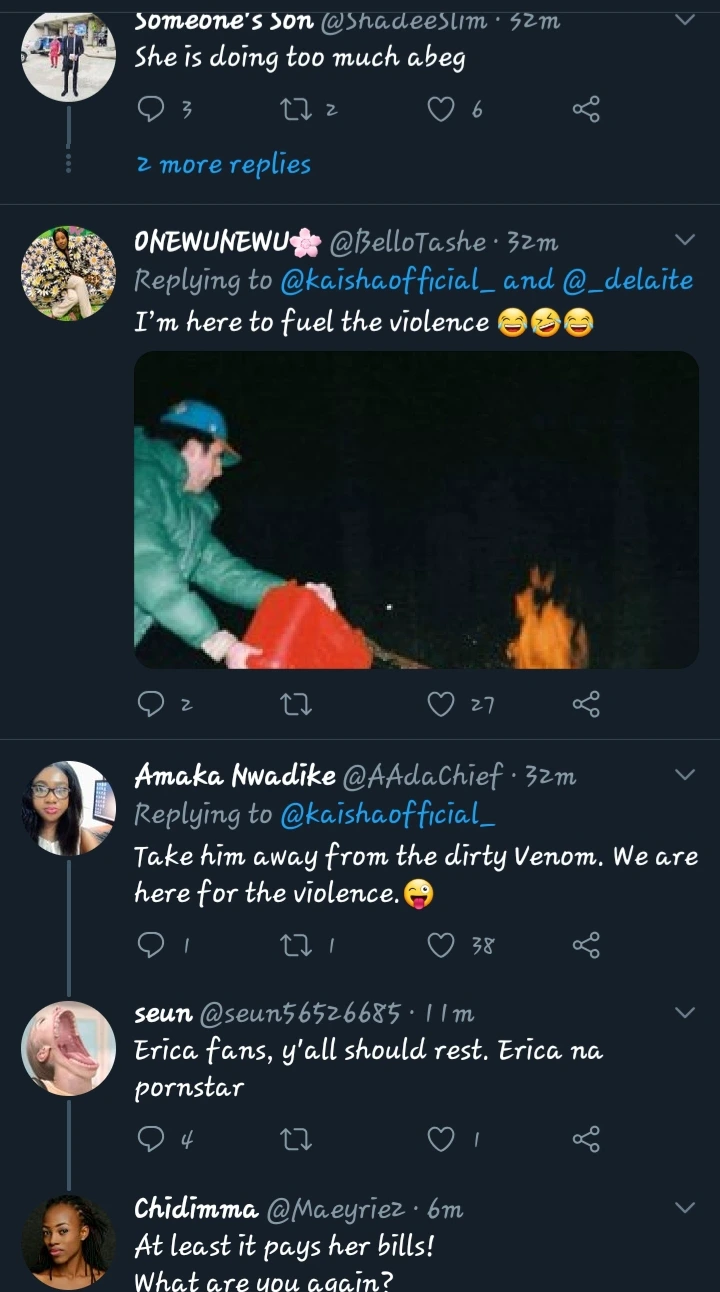Open ONEWUNEWU's profile avatar
This screenshot has width=720, height=1292.
click(x=68, y=273)
